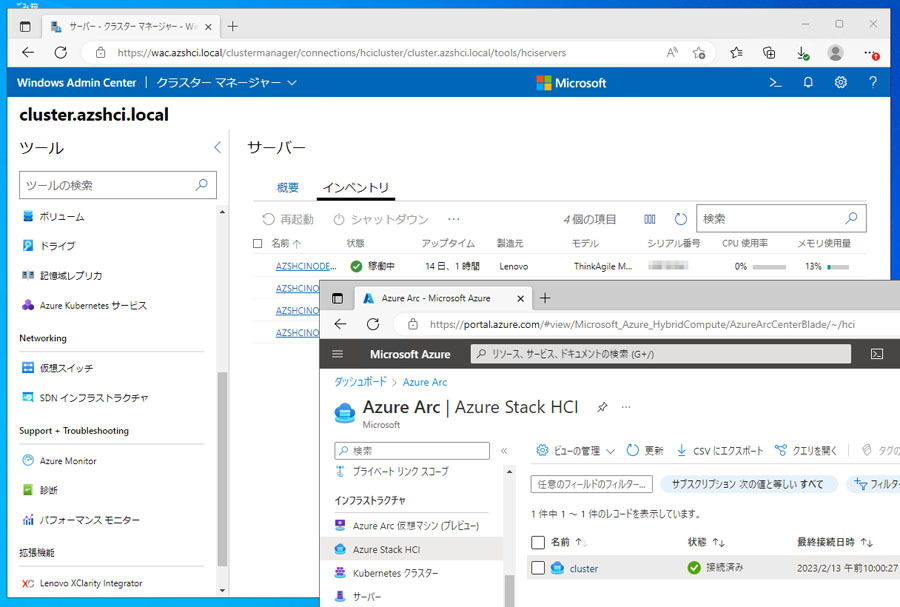Click the tools sidebar vertical scrollbar
The image size is (900, 607).
[222, 469]
